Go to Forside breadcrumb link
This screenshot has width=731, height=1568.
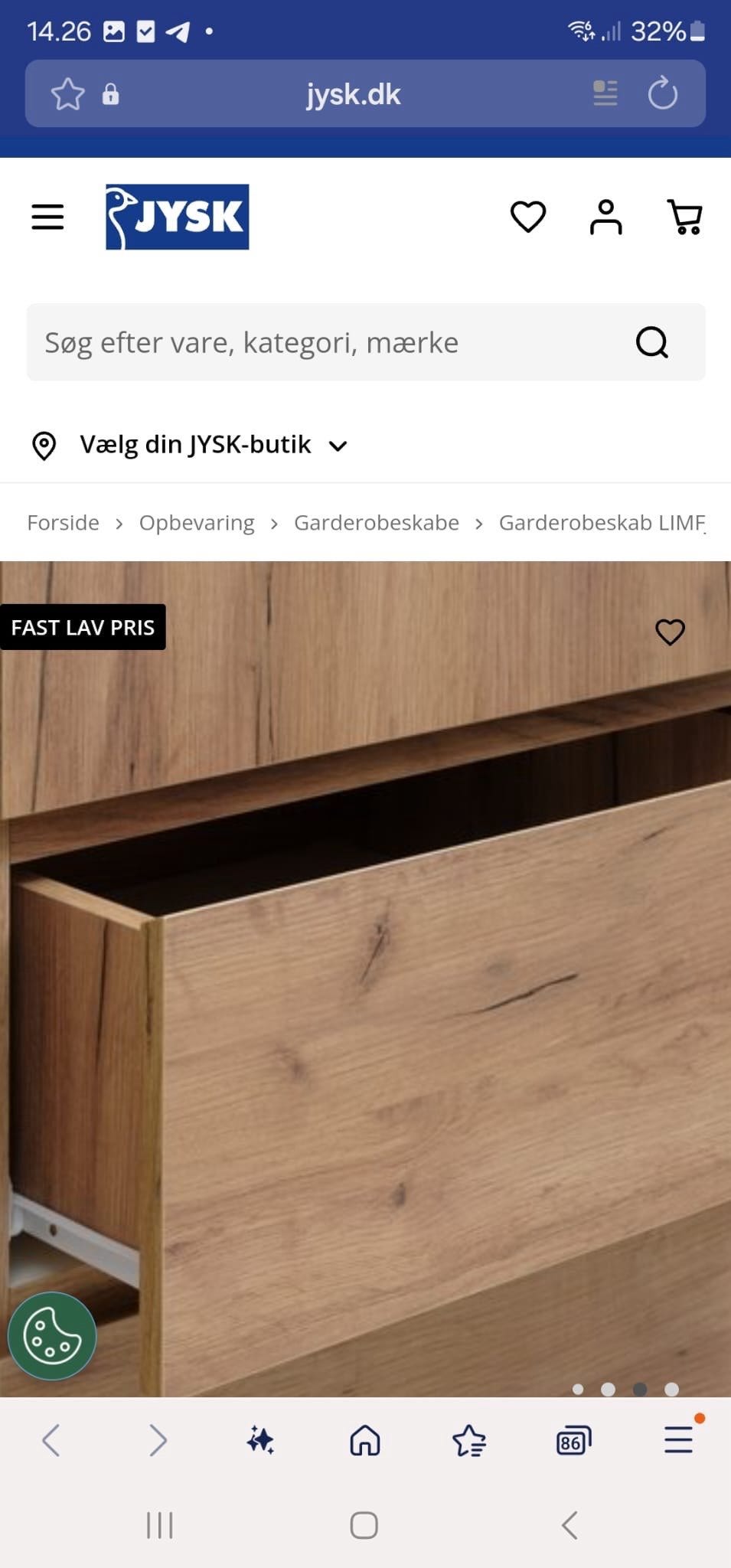click(x=64, y=523)
